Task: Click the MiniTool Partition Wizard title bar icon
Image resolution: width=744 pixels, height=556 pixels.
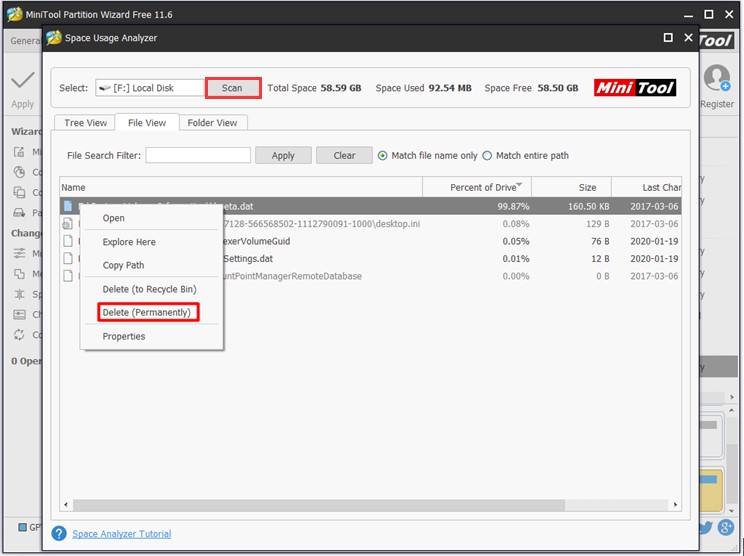Action: point(15,14)
